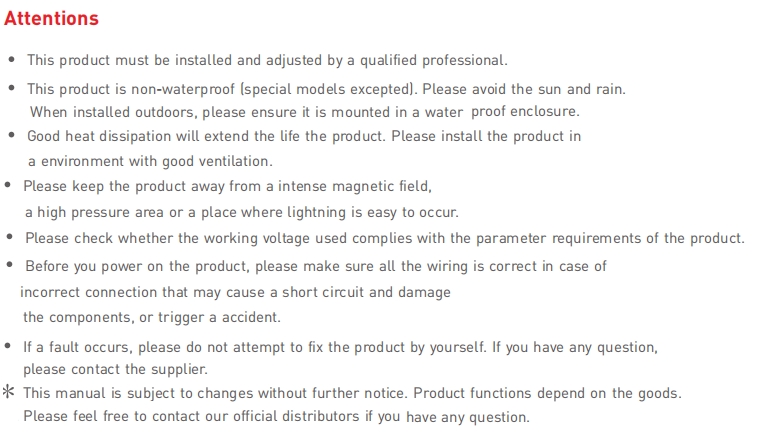Click the red Attentions heading
777x442 pixels.
(52, 18)
